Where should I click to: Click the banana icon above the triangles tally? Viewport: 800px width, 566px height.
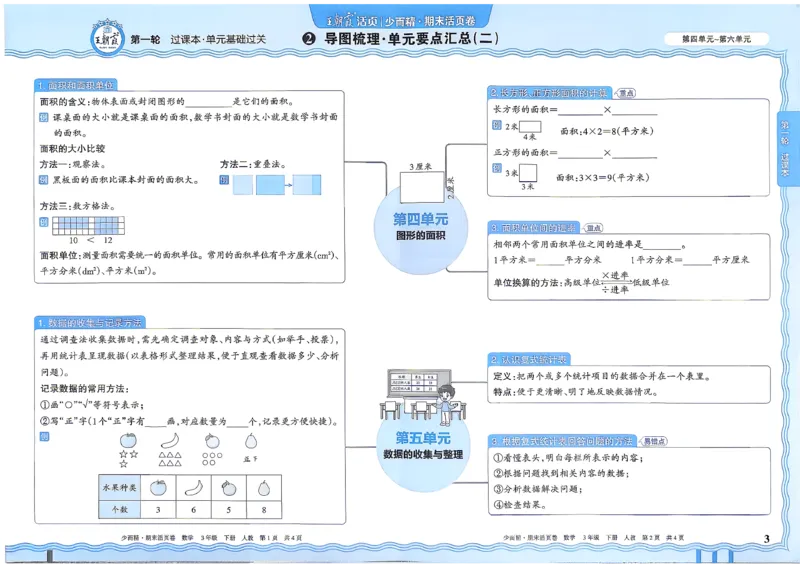(x=170, y=440)
